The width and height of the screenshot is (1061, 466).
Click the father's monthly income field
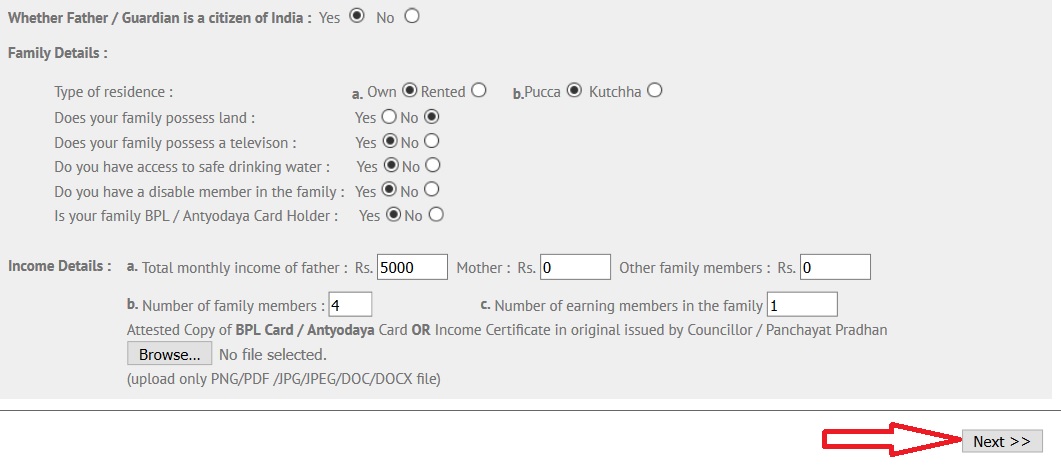(x=413, y=267)
